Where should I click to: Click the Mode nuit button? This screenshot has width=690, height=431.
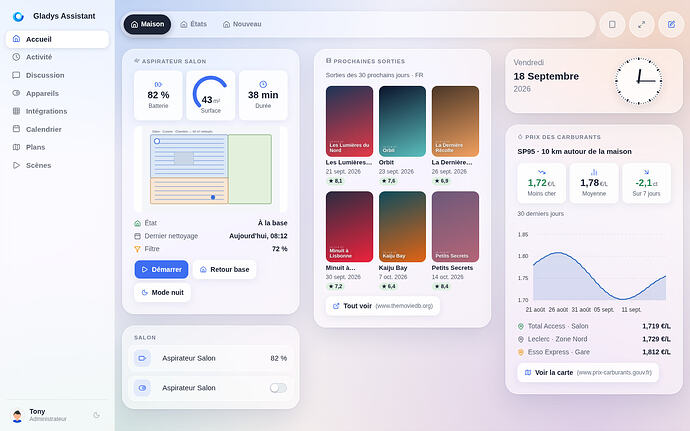(162, 292)
